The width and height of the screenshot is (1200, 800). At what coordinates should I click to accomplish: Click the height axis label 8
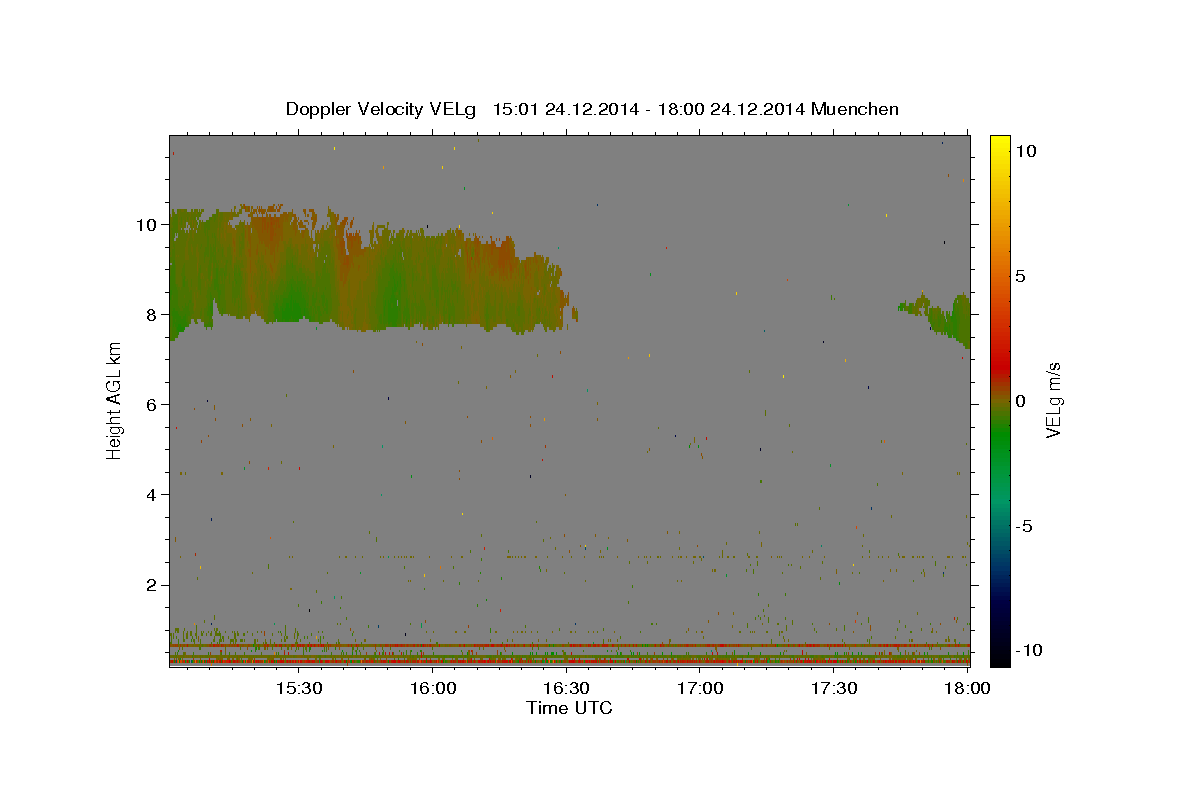pyautogui.click(x=152, y=315)
